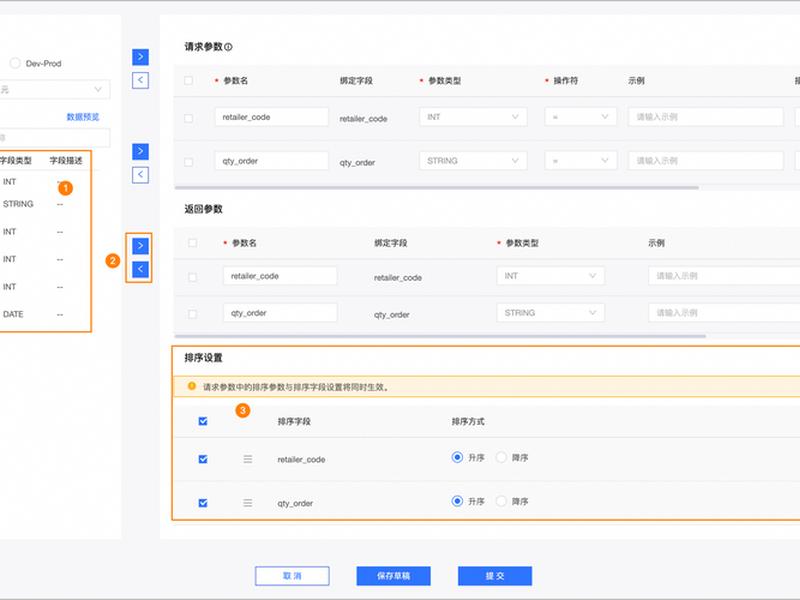The height and width of the screenshot is (600, 800).
Task: Click the 保存草稿 save draft button
Action: [393, 576]
